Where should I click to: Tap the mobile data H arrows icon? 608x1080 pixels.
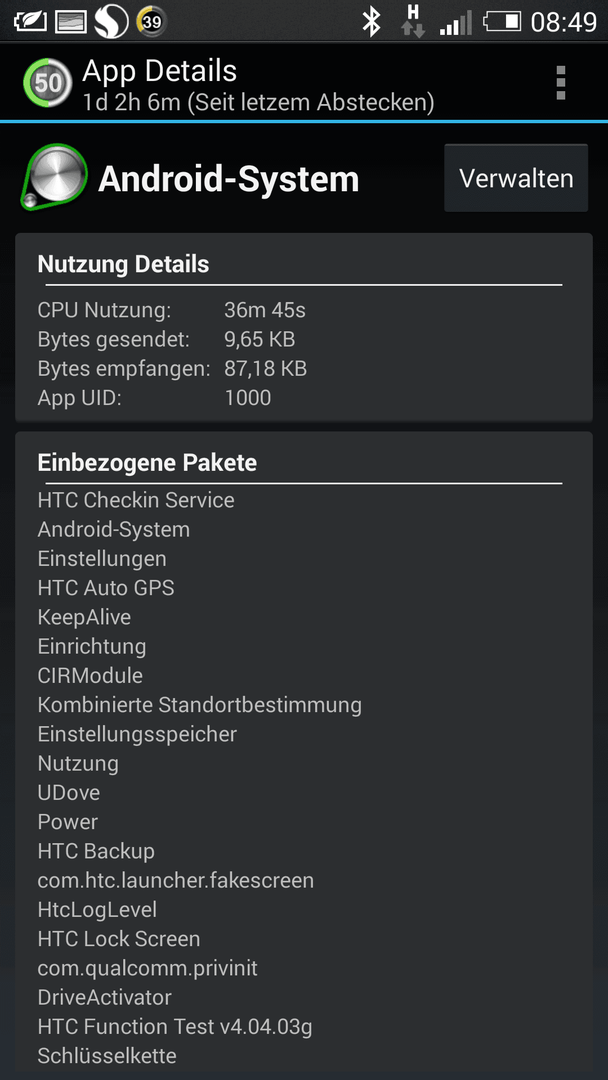point(413,21)
